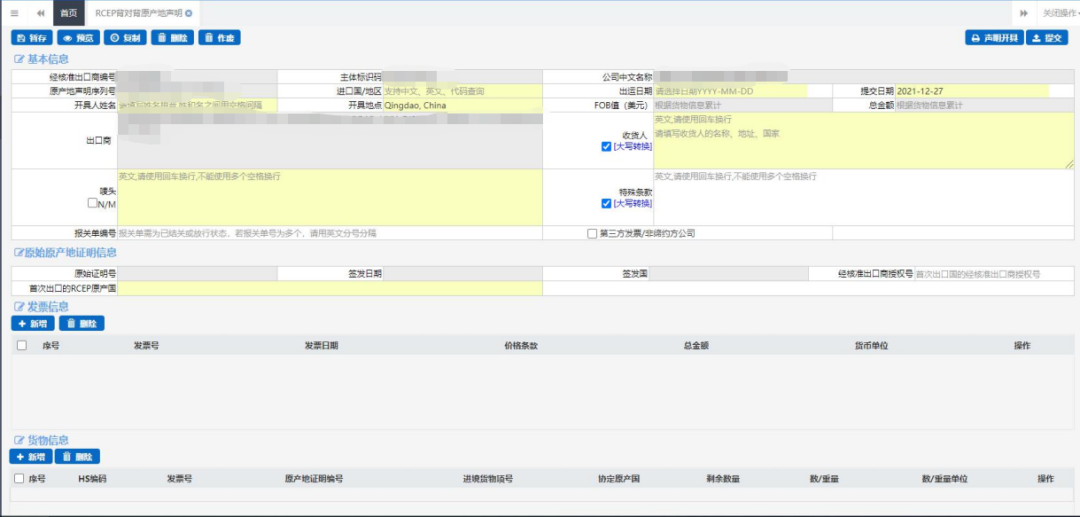Image resolution: width=1080 pixels, height=517 pixels.
Task: Click the 经核准出口商授权号 input field
Action: 994,274
